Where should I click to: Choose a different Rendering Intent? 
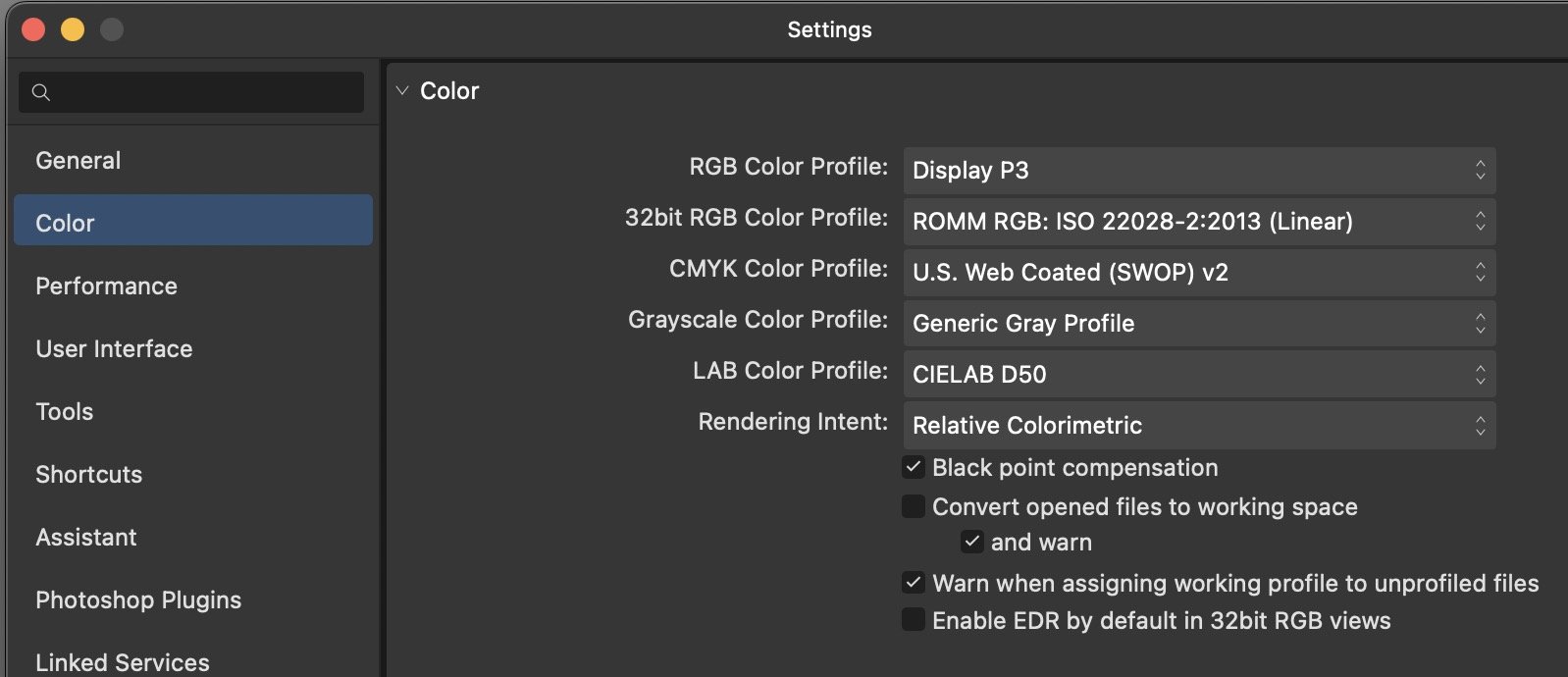[1198, 426]
